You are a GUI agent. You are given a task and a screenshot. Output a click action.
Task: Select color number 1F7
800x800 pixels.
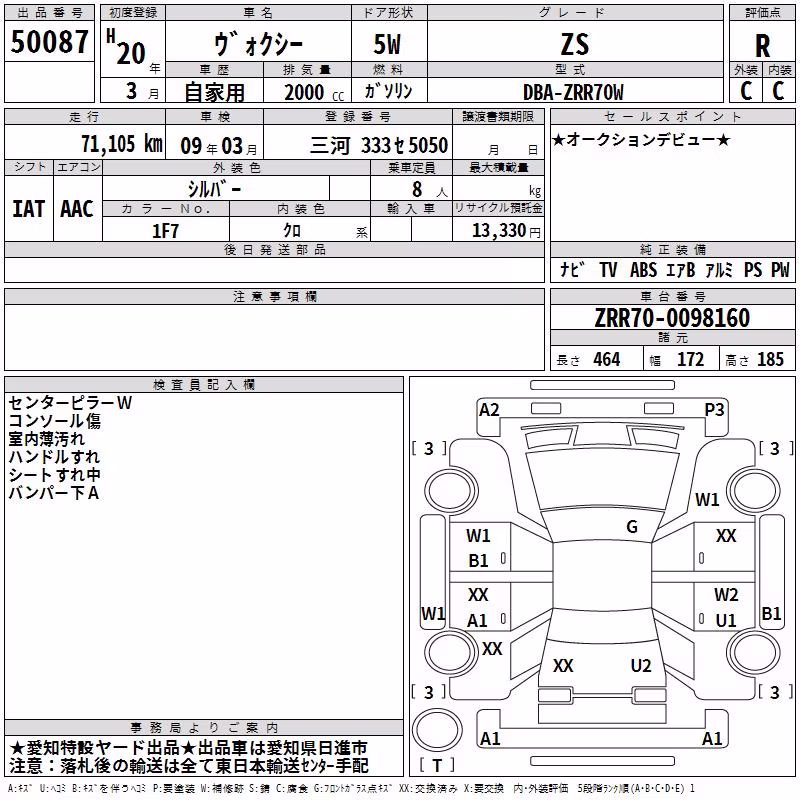(165, 231)
